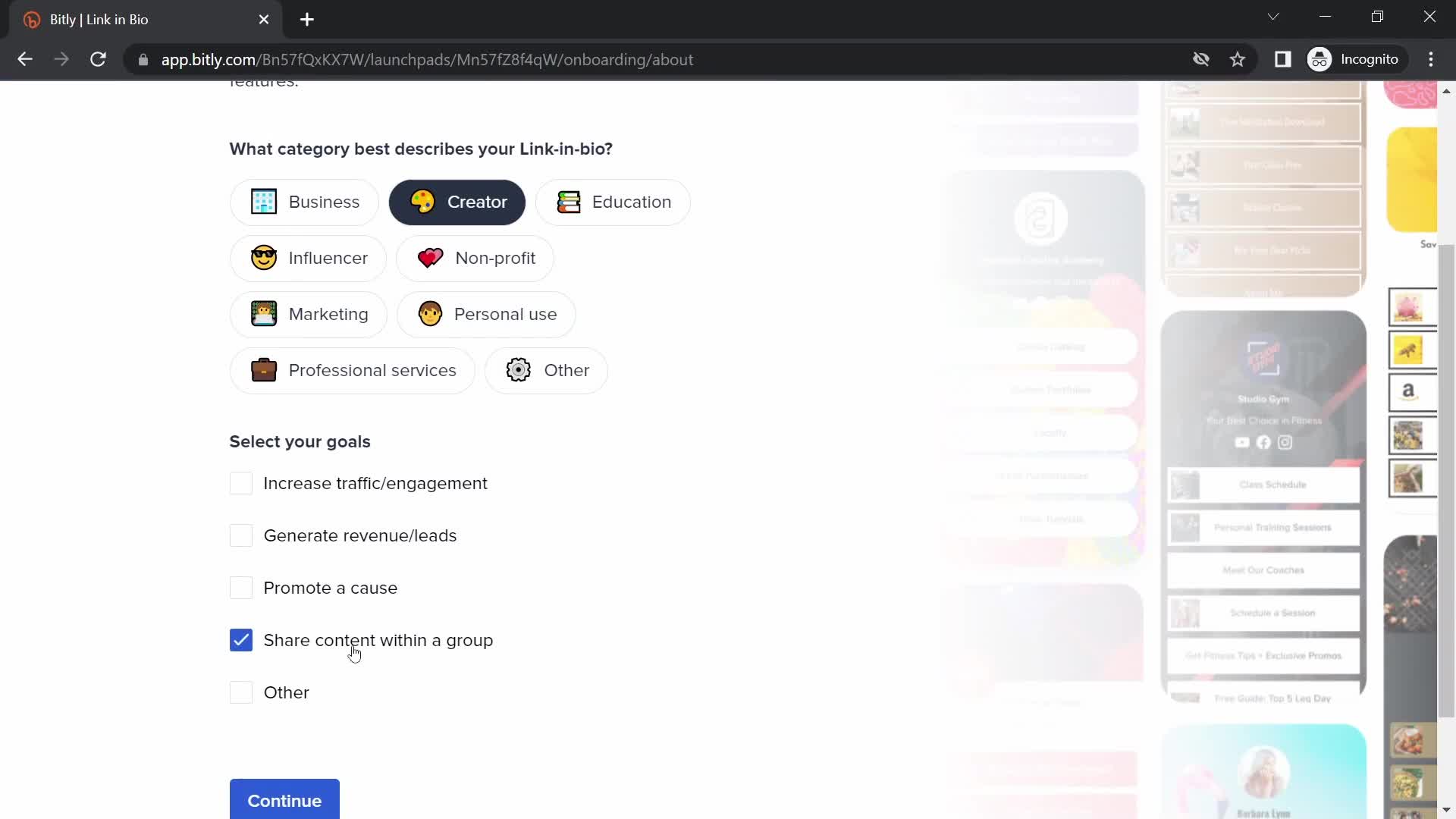Image resolution: width=1456 pixels, height=819 pixels.
Task: Select the Personal use category icon
Action: click(x=430, y=314)
